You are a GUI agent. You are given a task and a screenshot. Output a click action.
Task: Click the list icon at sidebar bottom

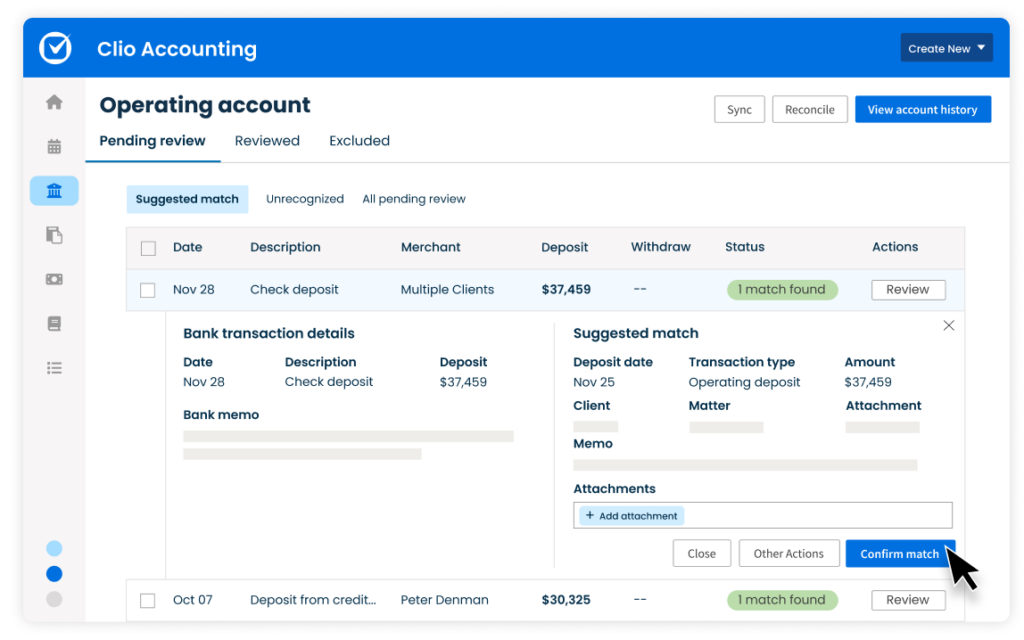(54, 367)
